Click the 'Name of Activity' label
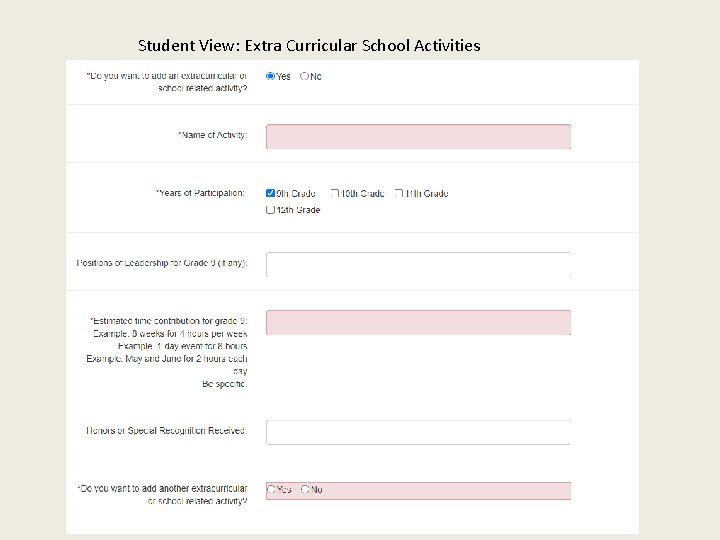Viewport: 720px width, 540px height. [x=212, y=135]
